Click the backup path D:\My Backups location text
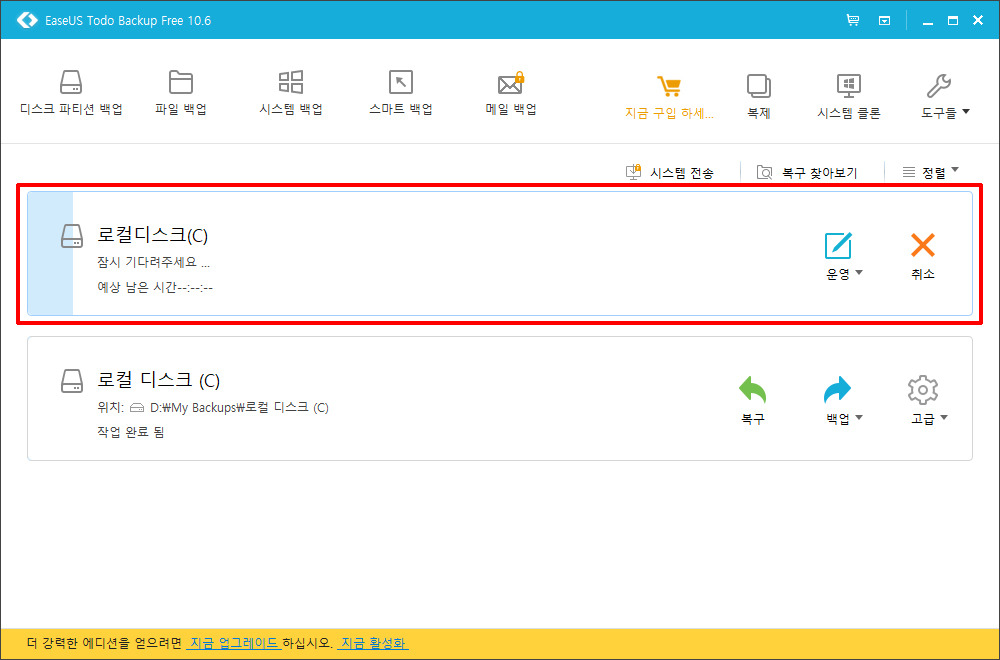 click(x=239, y=407)
